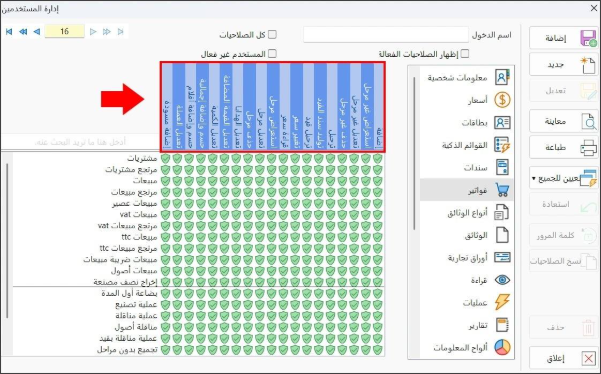601x374 pixels.
Task: Open the قراءة eye icon category
Action: click(x=502, y=280)
